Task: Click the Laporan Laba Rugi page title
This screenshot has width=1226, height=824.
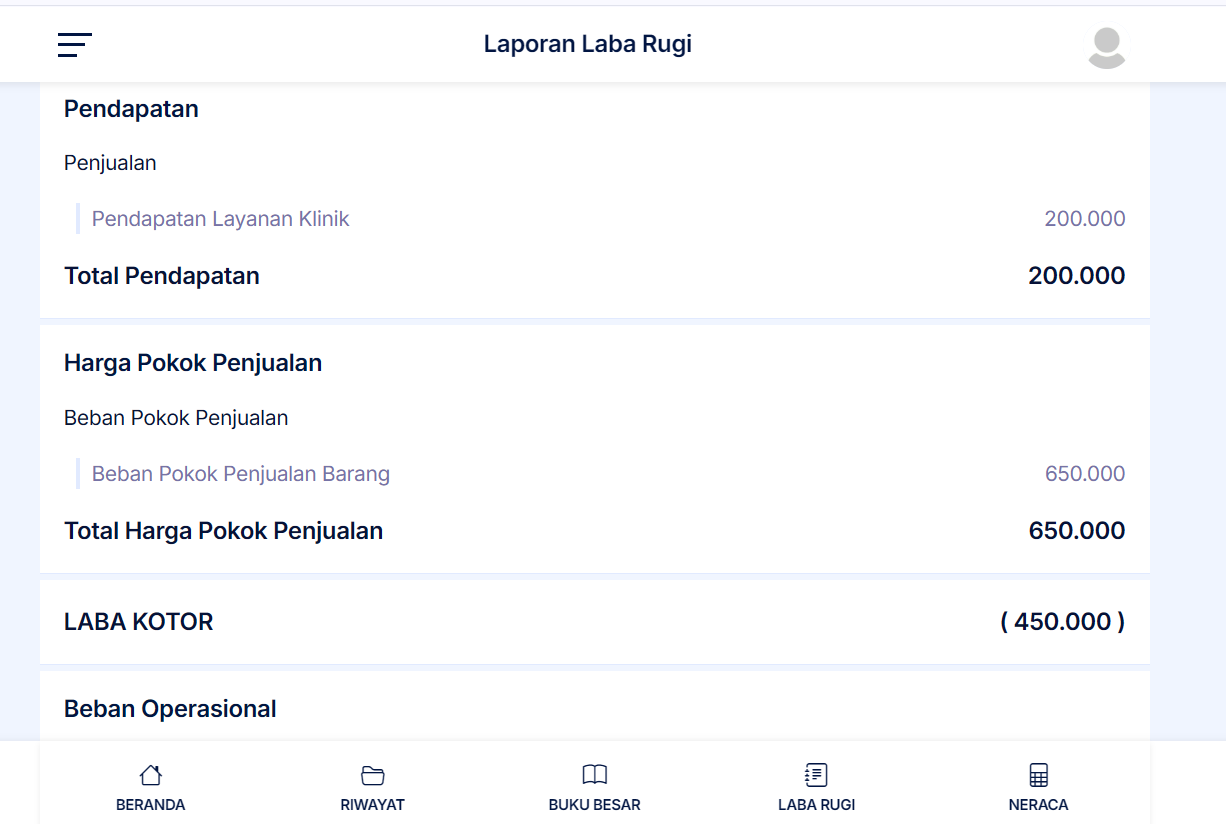Action: pyautogui.click(x=588, y=44)
